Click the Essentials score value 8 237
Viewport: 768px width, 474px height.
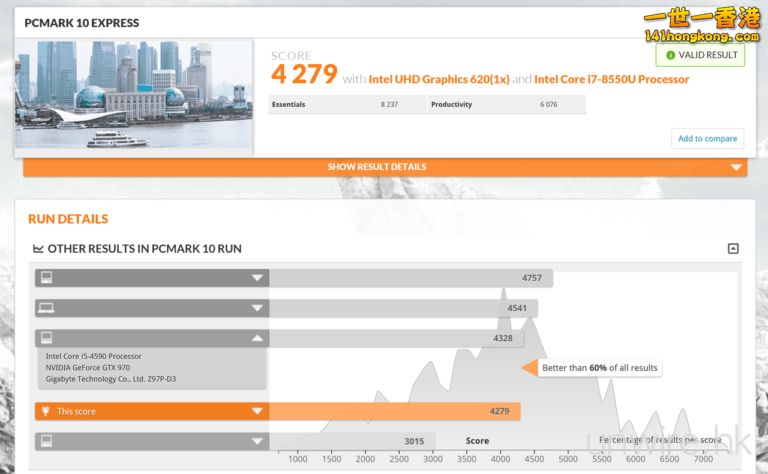tap(389, 104)
